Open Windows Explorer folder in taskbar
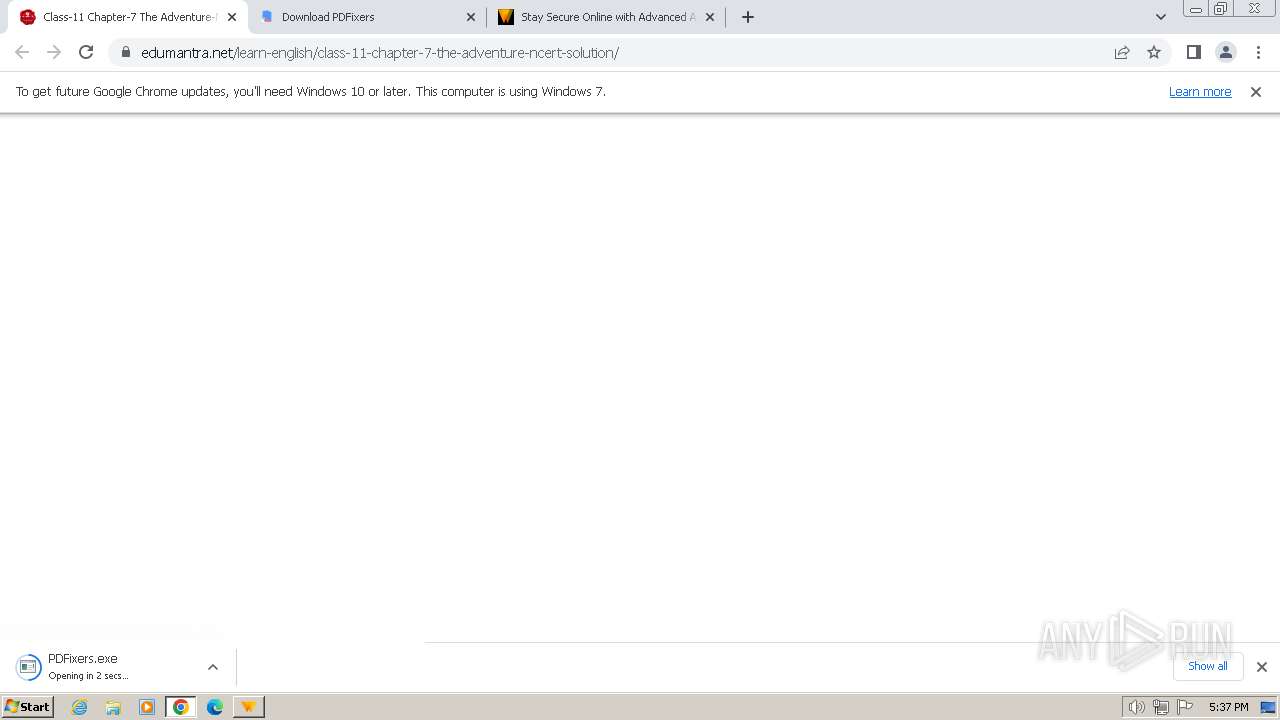This screenshot has height=720, width=1280. click(x=113, y=707)
